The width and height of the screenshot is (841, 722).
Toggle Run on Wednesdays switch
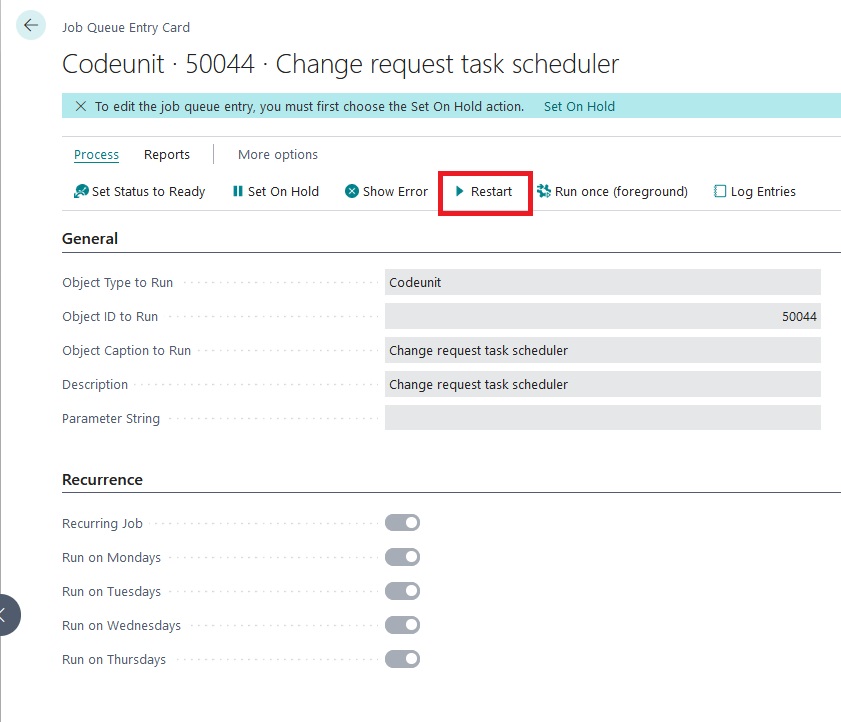[402, 625]
